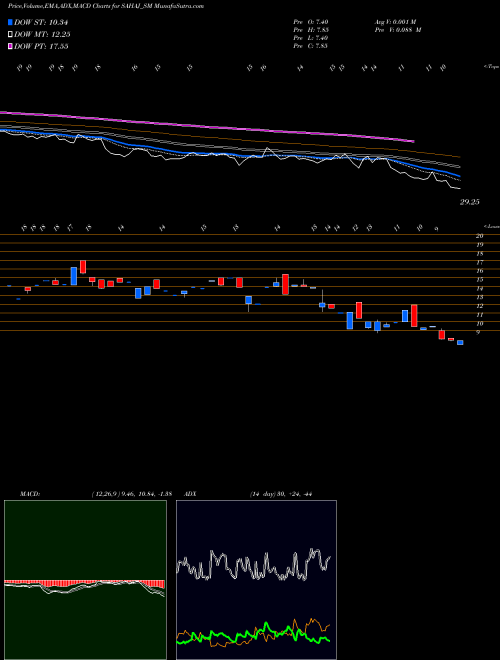
Task: Click the magenta DOW PT legend swatch
Action: 10,46
